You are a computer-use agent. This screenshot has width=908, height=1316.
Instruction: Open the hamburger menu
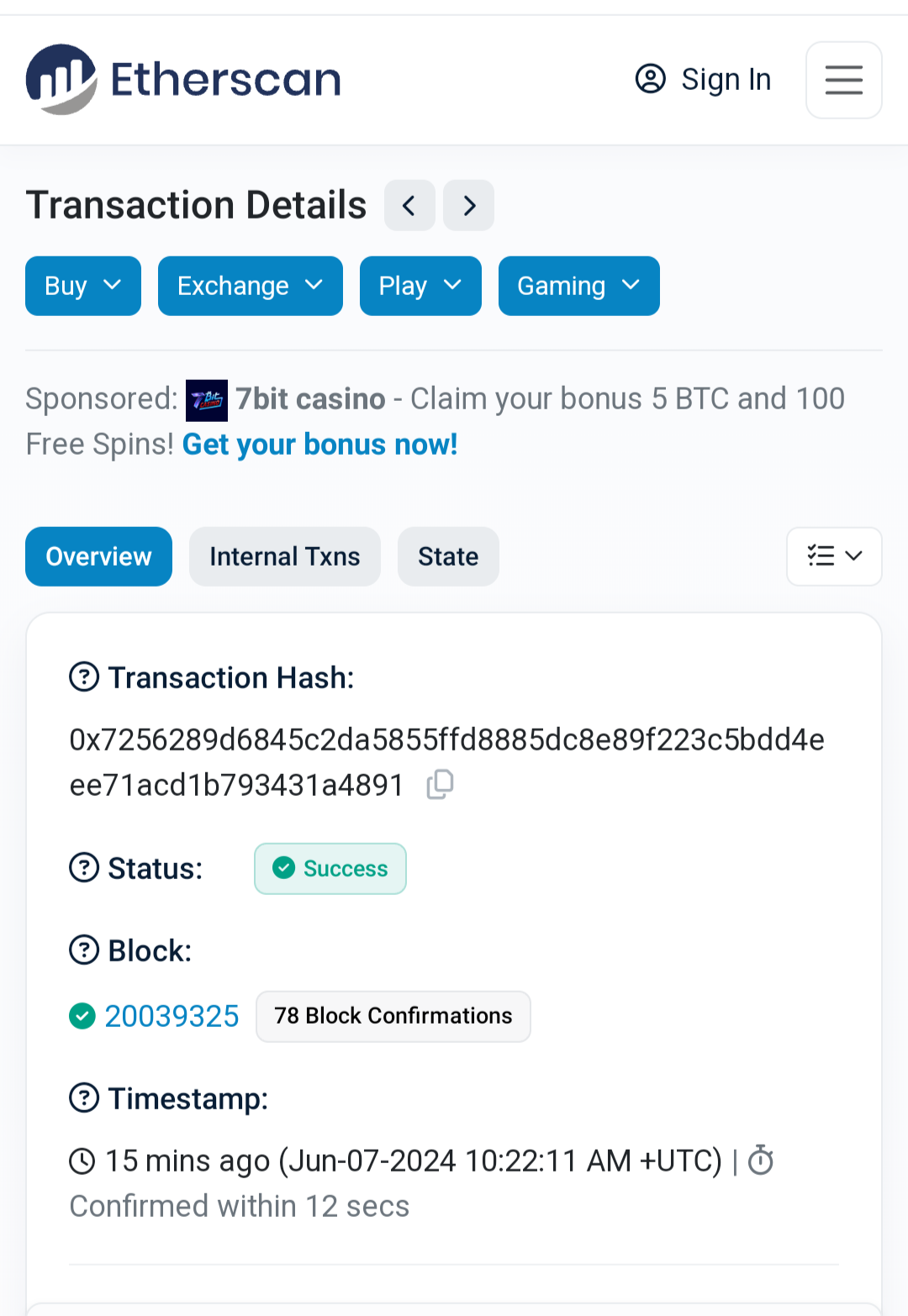(x=843, y=80)
